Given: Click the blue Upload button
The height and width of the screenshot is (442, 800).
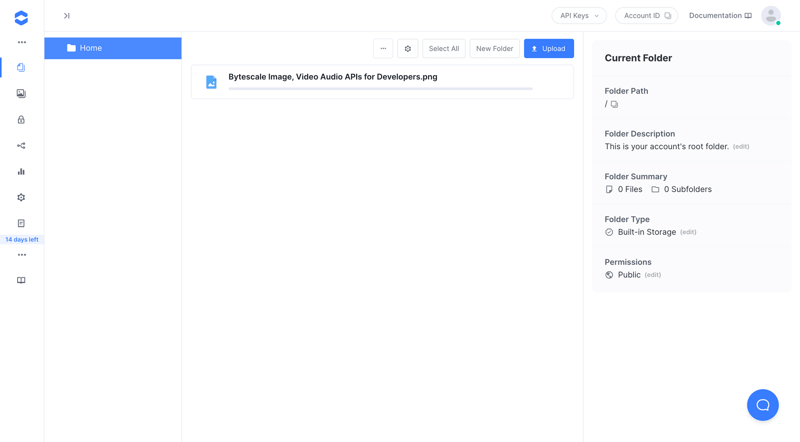Looking at the screenshot, I should pyautogui.click(x=548, y=48).
